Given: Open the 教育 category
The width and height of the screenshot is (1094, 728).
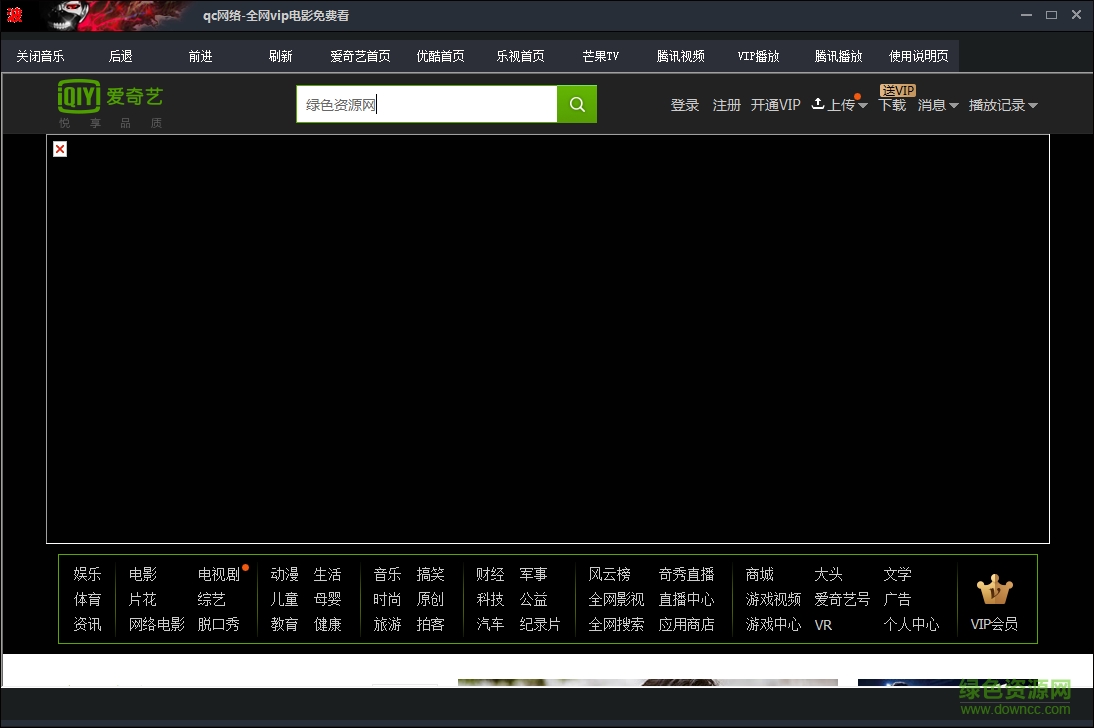Looking at the screenshot, I should [x=285, y=624].
